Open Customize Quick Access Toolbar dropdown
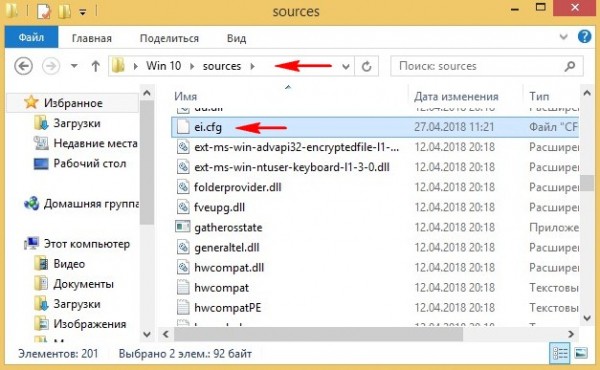Image resolution: width=600 pixels, height=370 pixels. (x=82, y=13)
